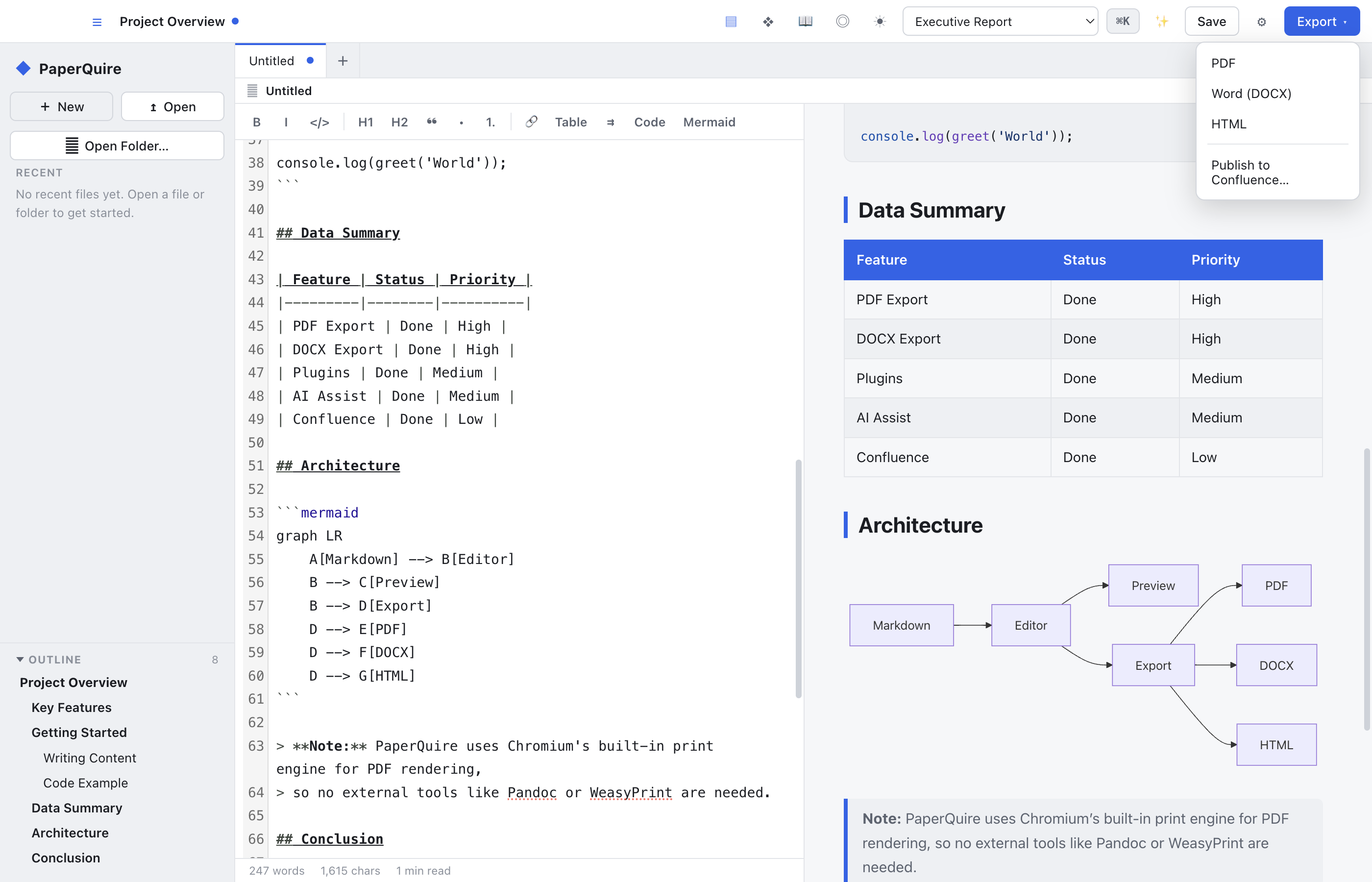
Task: Jump to Data Summary in the outline
Action: tap(77, 808)
